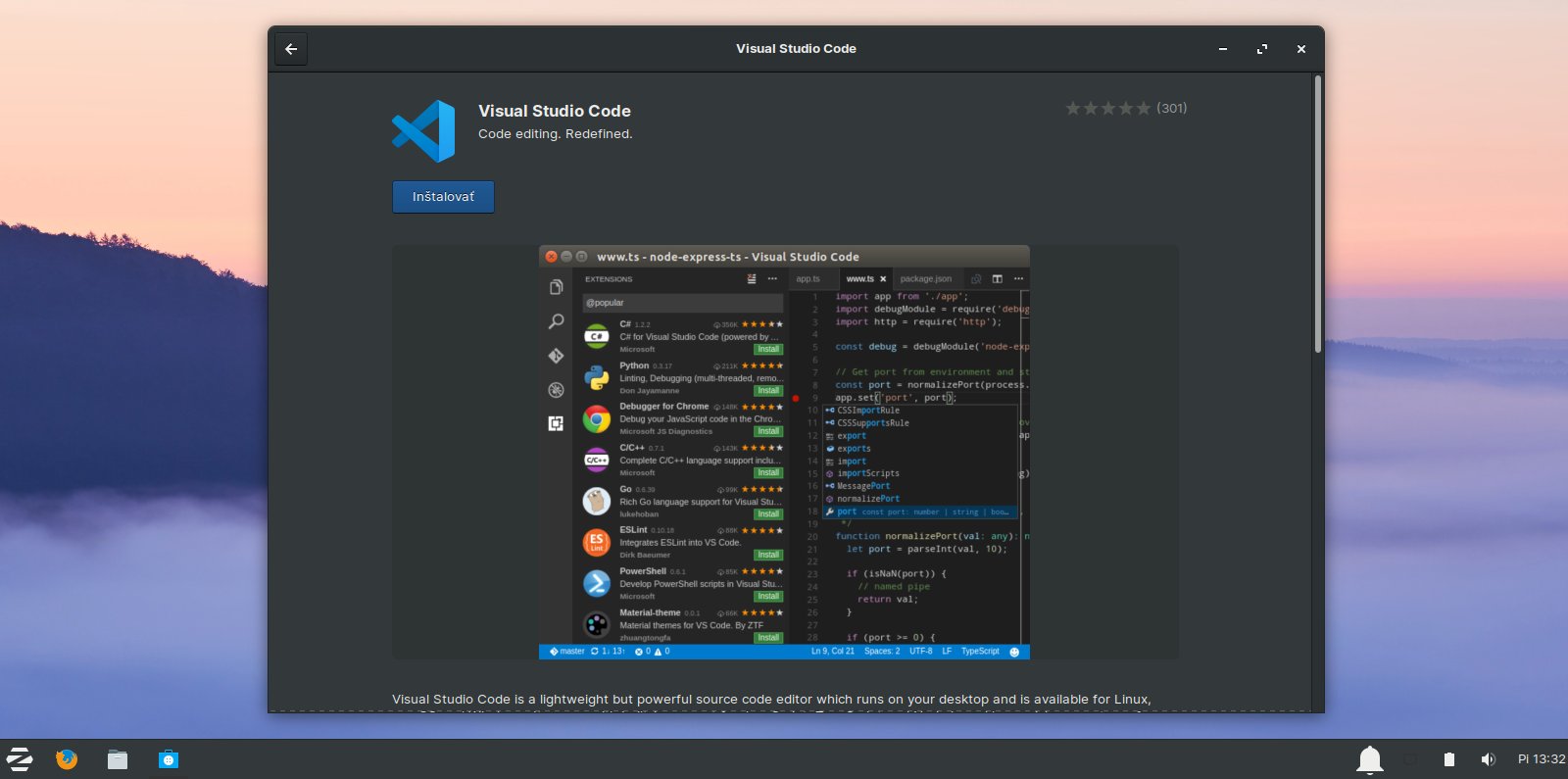
Task: Open the Visual Studio Code screenshot preview
Action: click(x=784, y=452)
